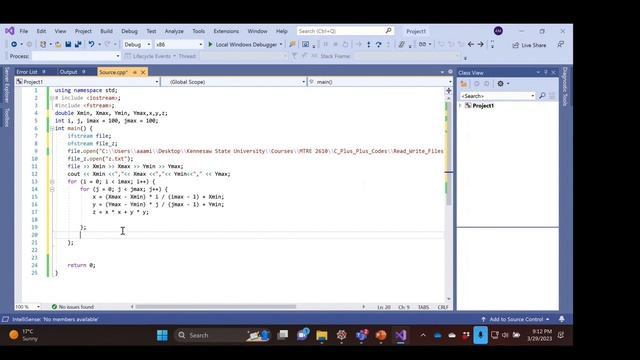Click the Visual Studio logo icon

pyautogui.click(x=9, y=31)
